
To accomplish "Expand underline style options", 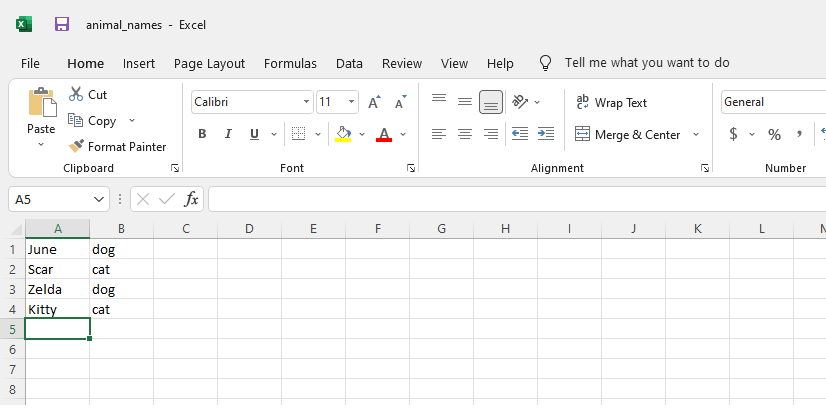I will click(274, 134).
